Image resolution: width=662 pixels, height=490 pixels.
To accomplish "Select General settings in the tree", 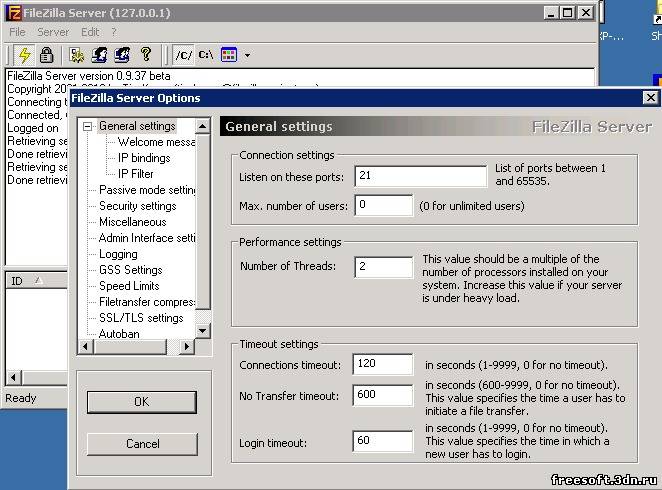I will point(137,126).
